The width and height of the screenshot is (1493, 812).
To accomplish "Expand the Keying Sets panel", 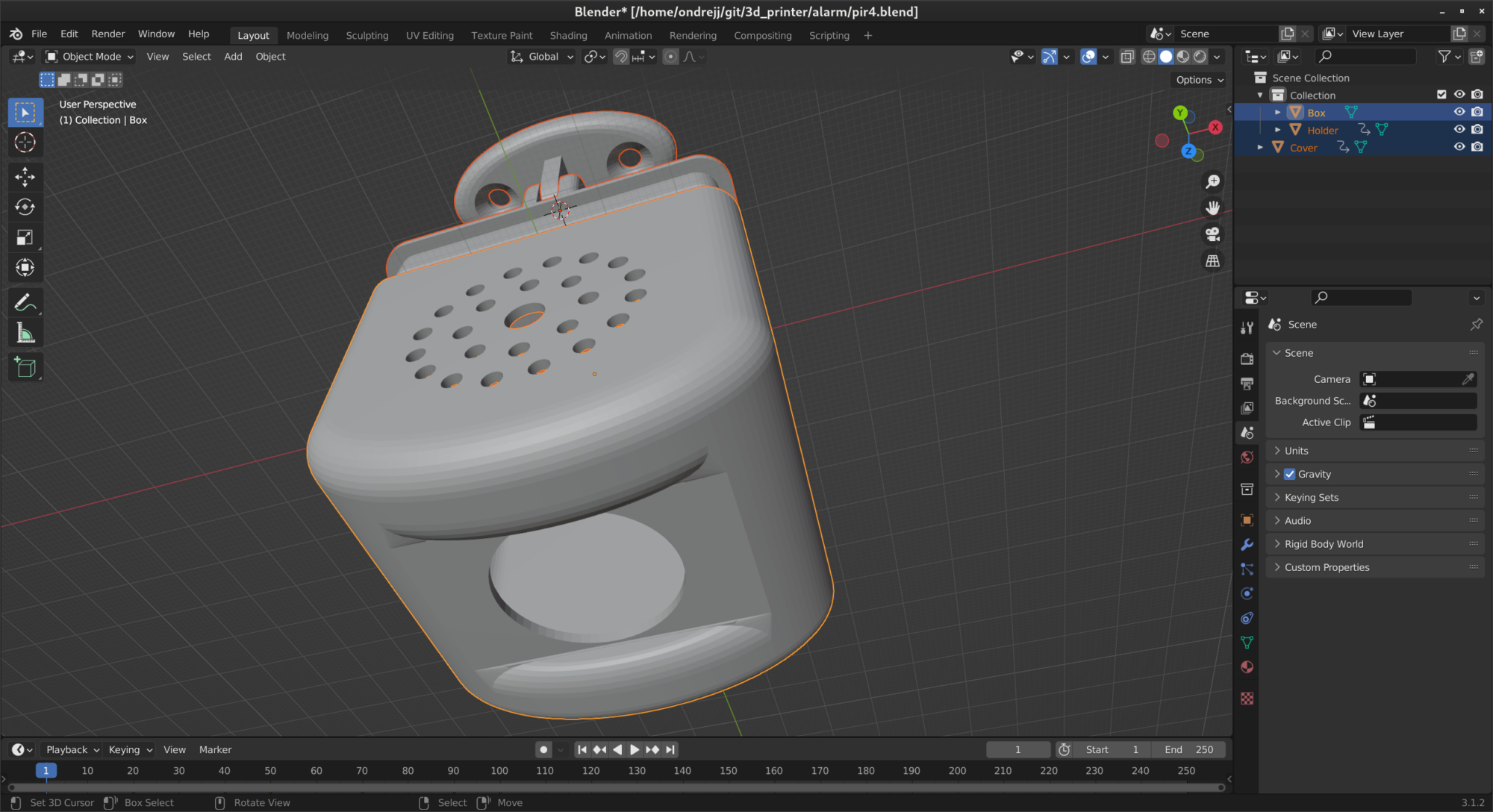I will coord(1374,497).
